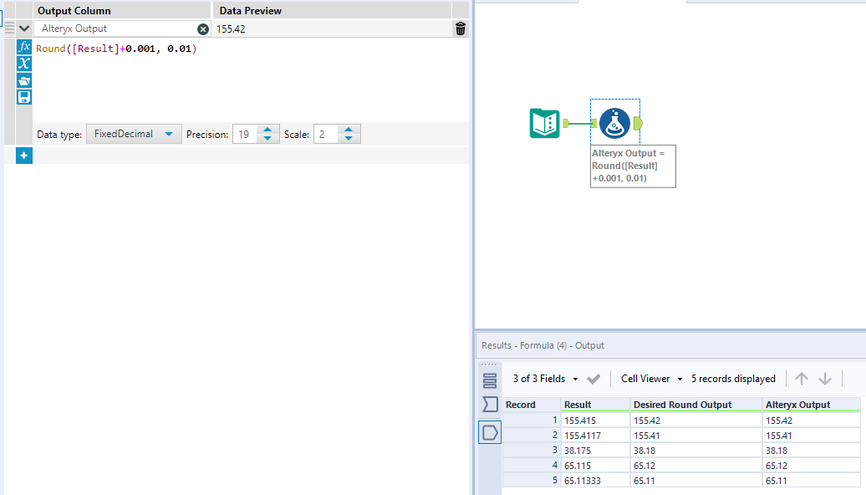Image resolution: width=866 pixels, height=495 pixels.
Task: Go to previous record with up arrow
Action: 801,379
